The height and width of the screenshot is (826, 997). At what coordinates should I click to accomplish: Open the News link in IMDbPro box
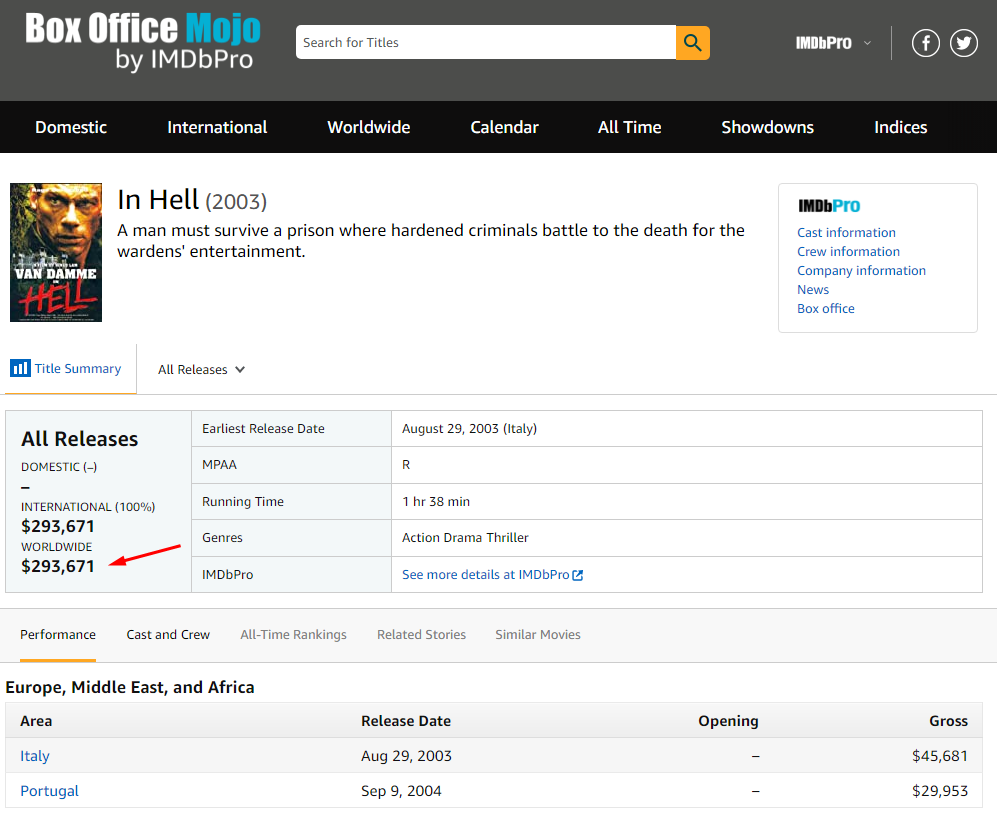813,290
